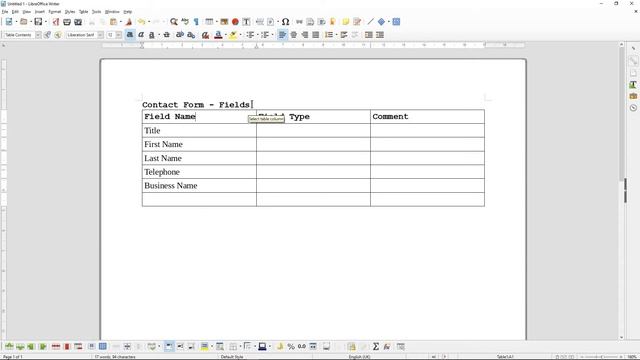
Task: Insert special character Omega icon
Action: click(x=285, y=22)
